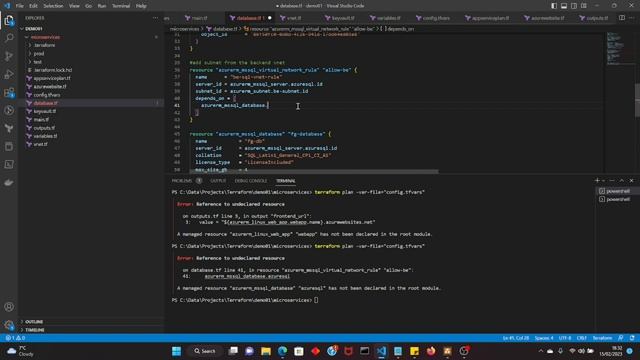Open the Edit menu
This screenshot has width=640, height=360.
[x=33, y=6]
